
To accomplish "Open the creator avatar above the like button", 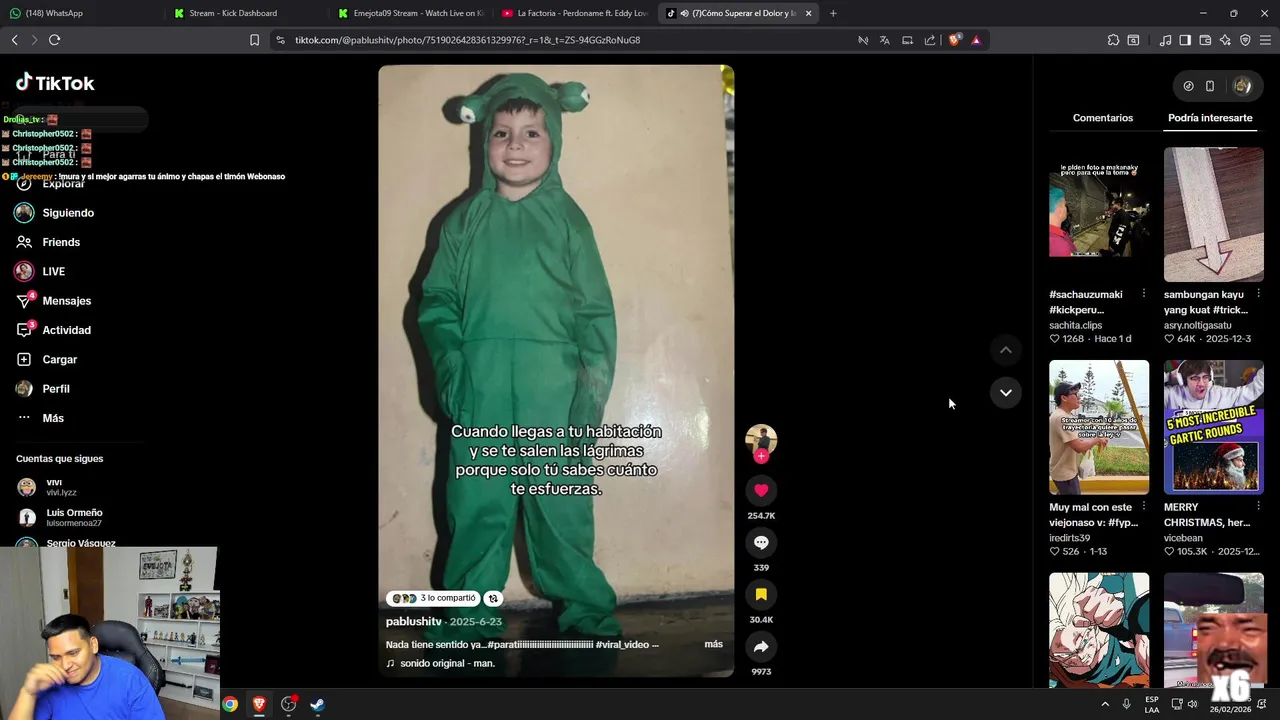I will 761,438.
